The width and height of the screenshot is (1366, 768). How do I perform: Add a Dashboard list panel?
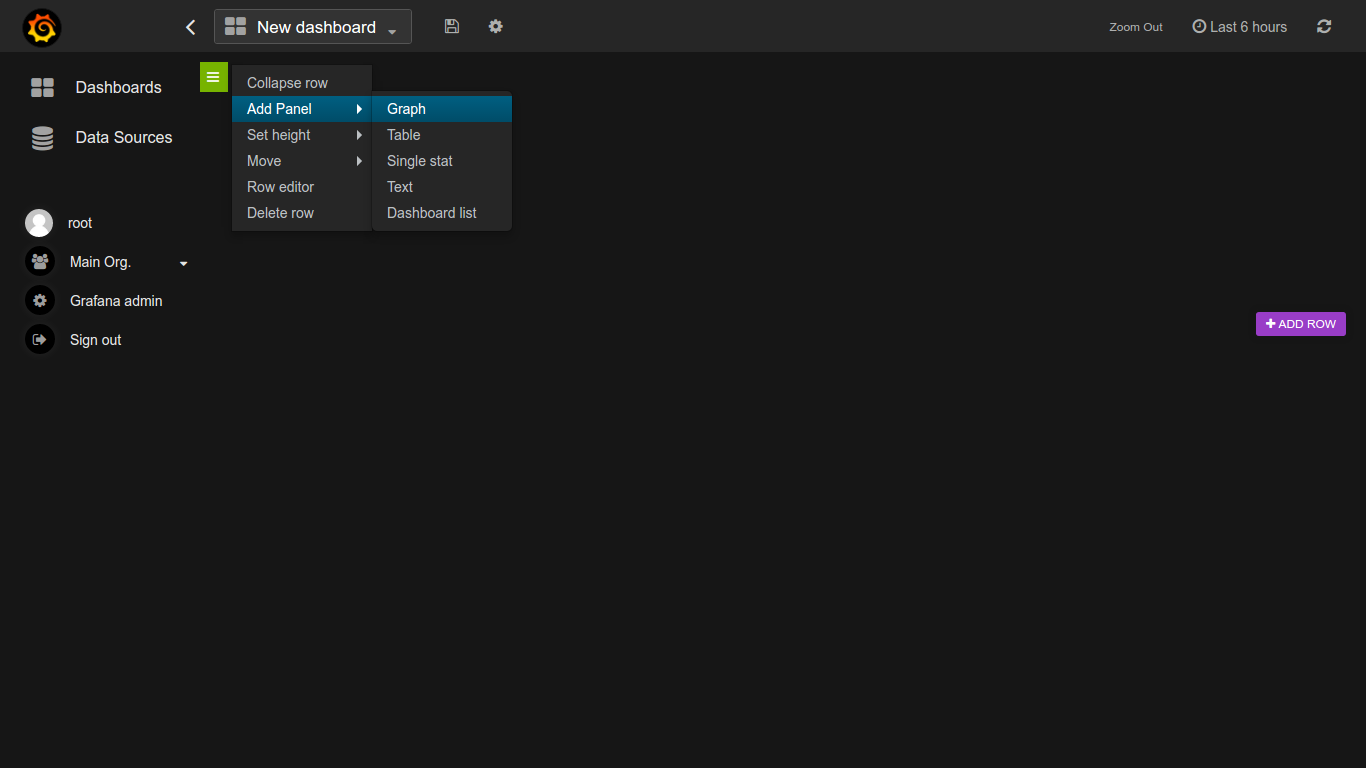tap(442, 213)
